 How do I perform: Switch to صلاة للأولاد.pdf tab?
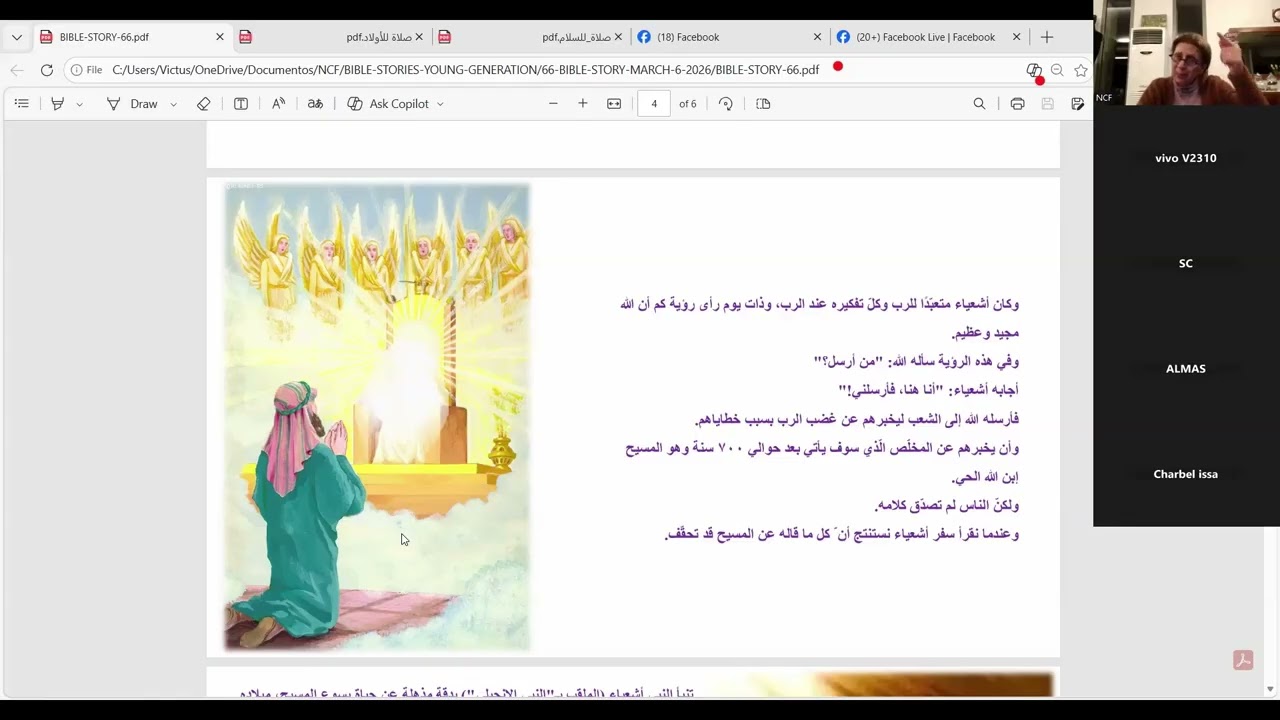point(331,37)
